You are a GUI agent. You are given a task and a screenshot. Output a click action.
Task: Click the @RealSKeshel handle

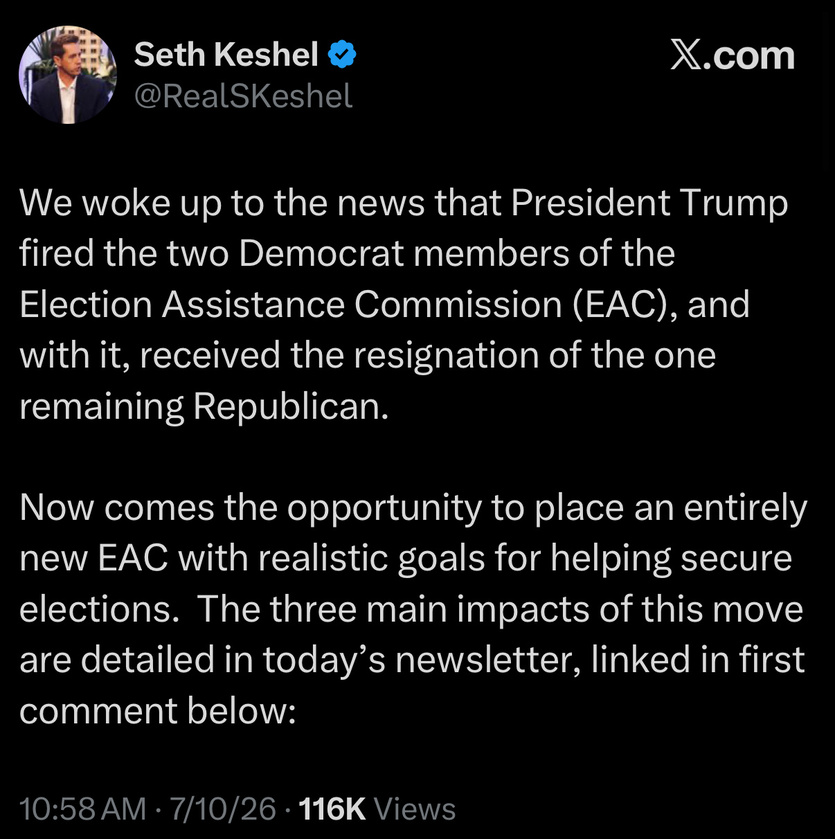click(x=243, y=96)
